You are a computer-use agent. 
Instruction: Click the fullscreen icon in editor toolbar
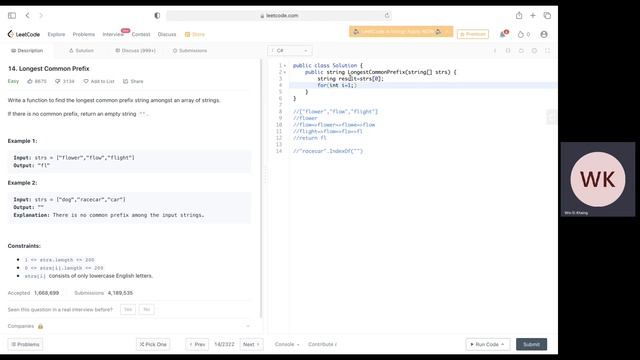[547, 51]
